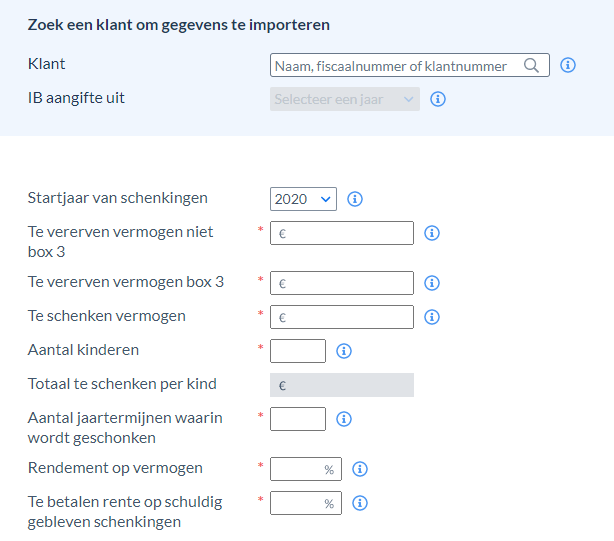The height and width of the screenshot is (541, 614).
Task: Click the Te vererven vermogen box 3 input
Action: [x=341, y=283]
